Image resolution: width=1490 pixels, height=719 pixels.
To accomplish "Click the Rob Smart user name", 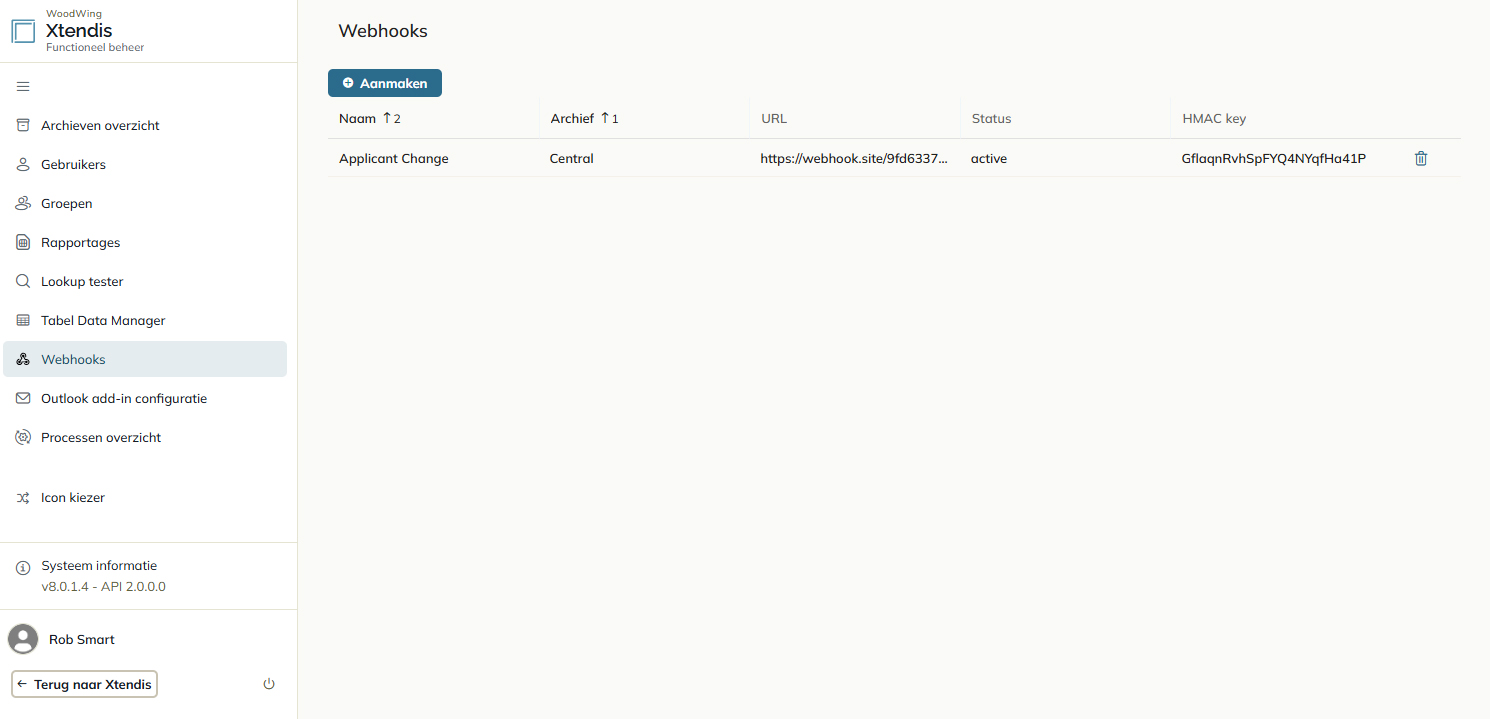I will [82, 639].
